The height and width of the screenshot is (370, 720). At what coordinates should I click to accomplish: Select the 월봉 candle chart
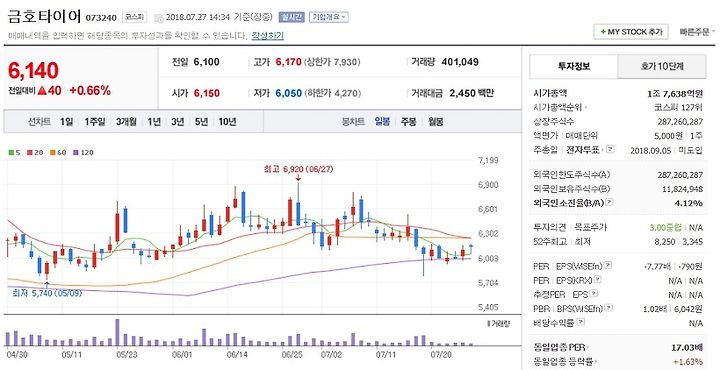[436, 122]
